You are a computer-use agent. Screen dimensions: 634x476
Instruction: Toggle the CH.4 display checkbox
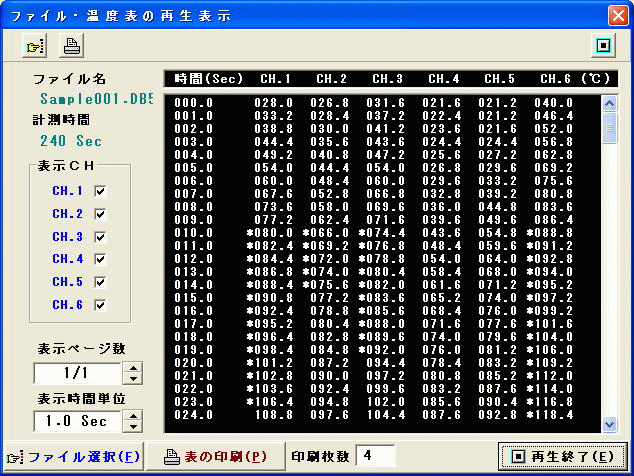tap(100, 259)
